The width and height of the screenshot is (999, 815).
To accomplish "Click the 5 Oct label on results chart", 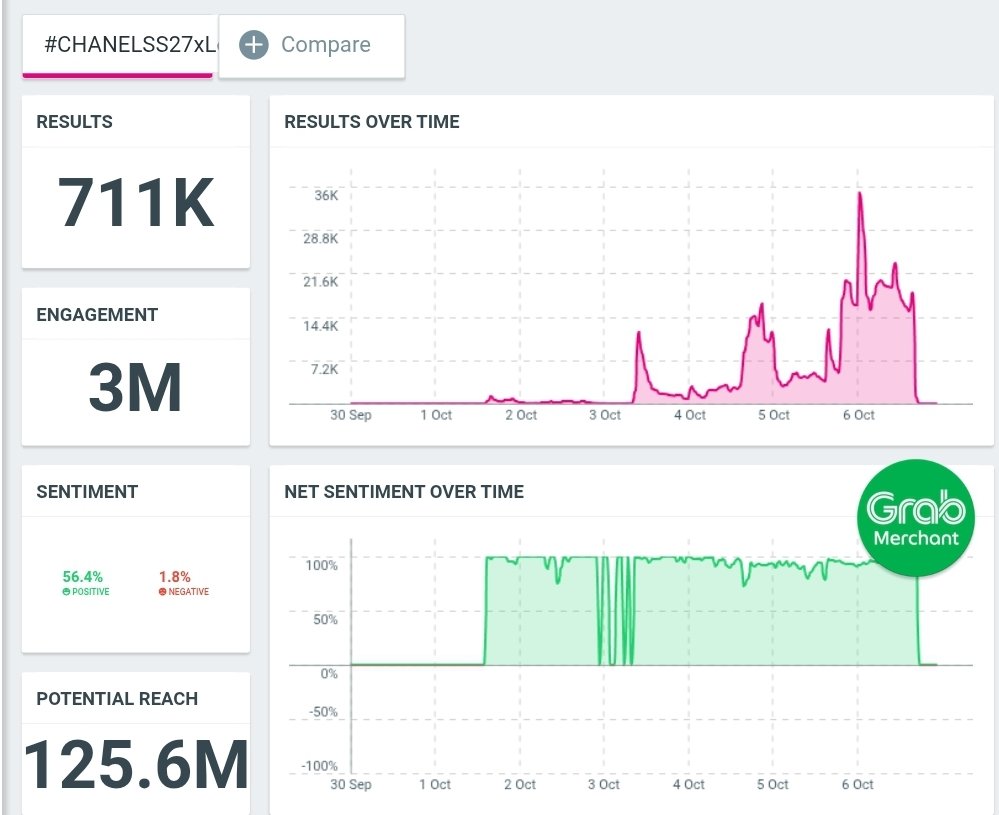I will click(x=773, y=415).
